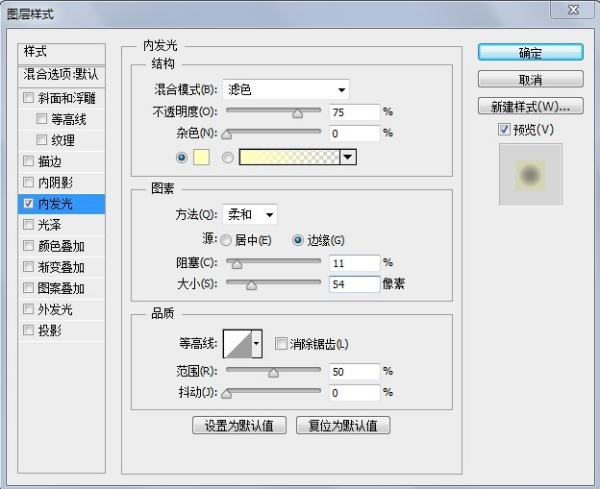Click the 抖动 value field showing 0
The height and width of the screenshot is (489, 600).
pyautogui.click(x=354, y=393)
